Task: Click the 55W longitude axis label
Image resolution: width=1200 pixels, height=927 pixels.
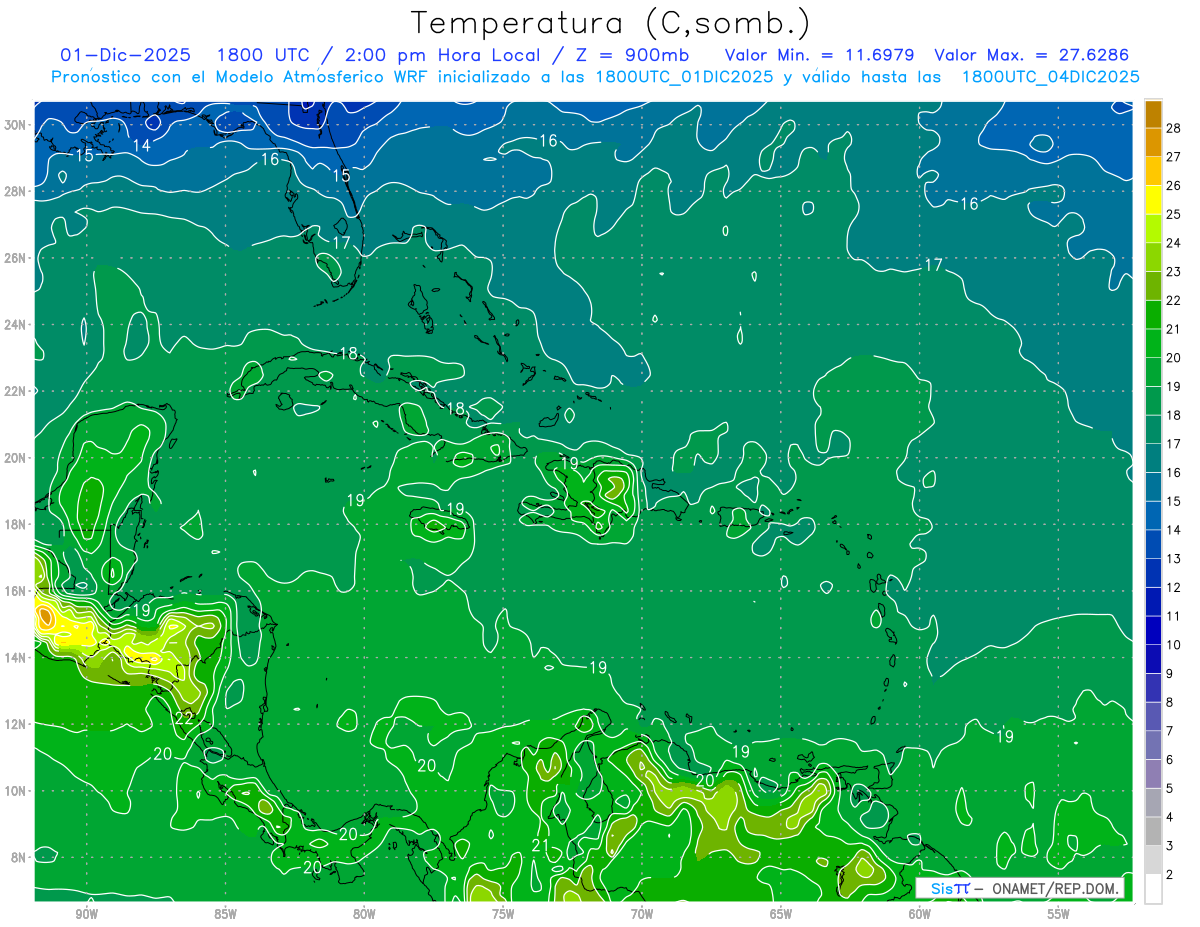Action: [1058, 914]
